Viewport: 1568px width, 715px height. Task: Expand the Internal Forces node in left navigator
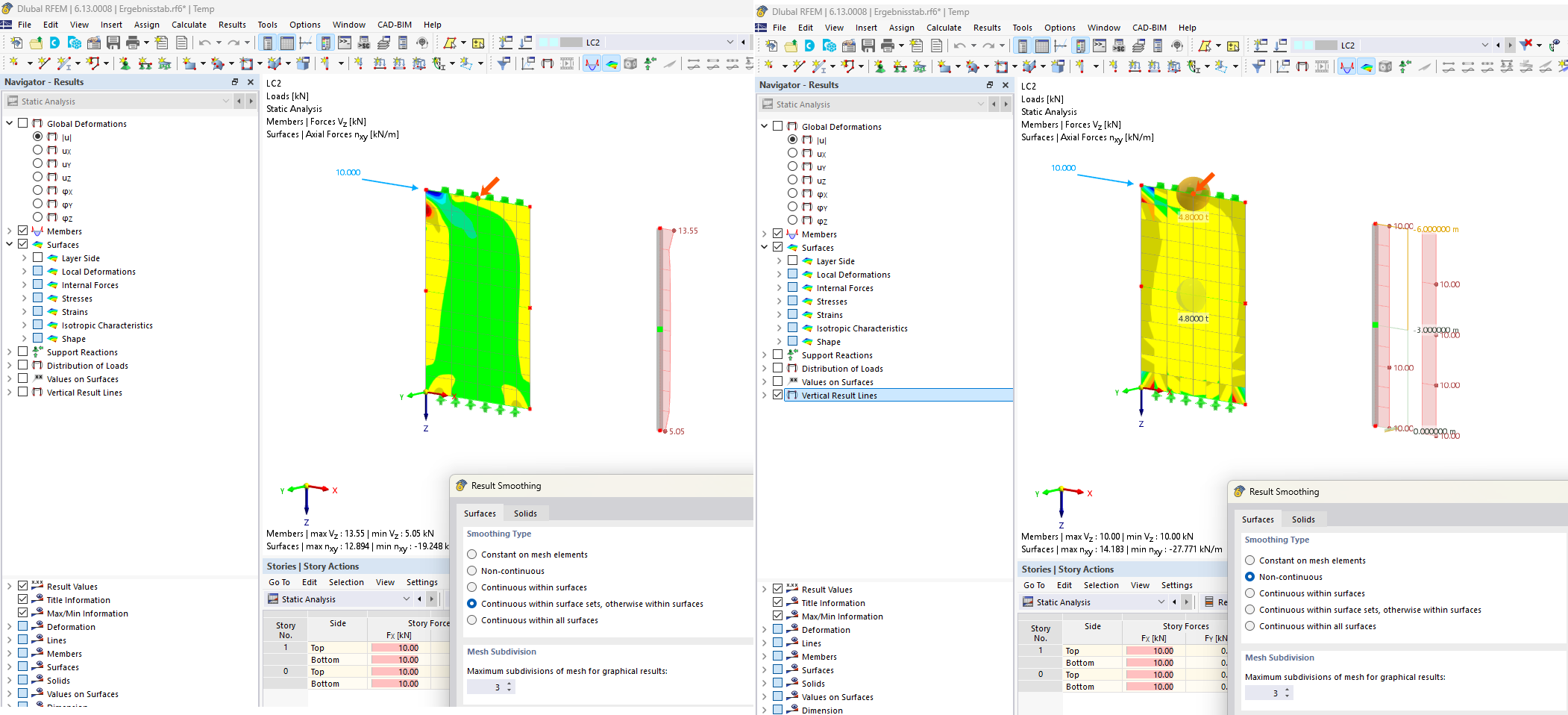[24, 284]
